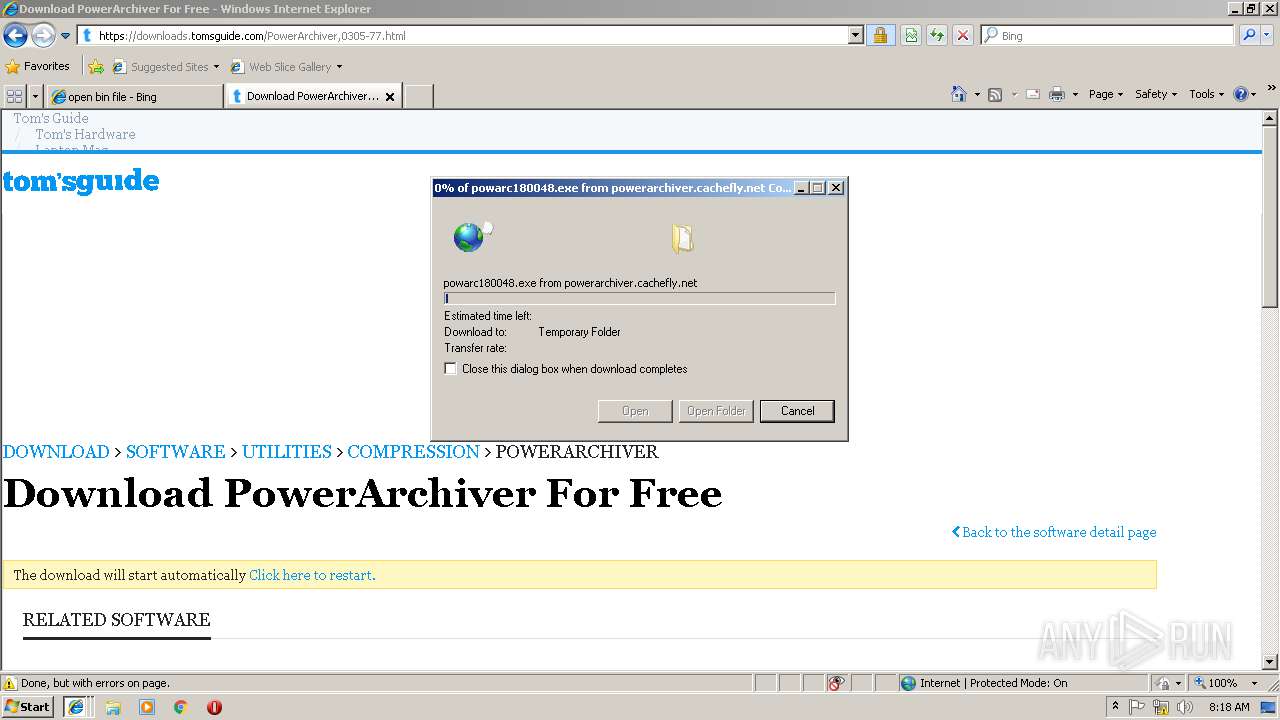Click the Add to Favorites Bar icon
This screenshot has height=720, width=1280.
[96, 67]
